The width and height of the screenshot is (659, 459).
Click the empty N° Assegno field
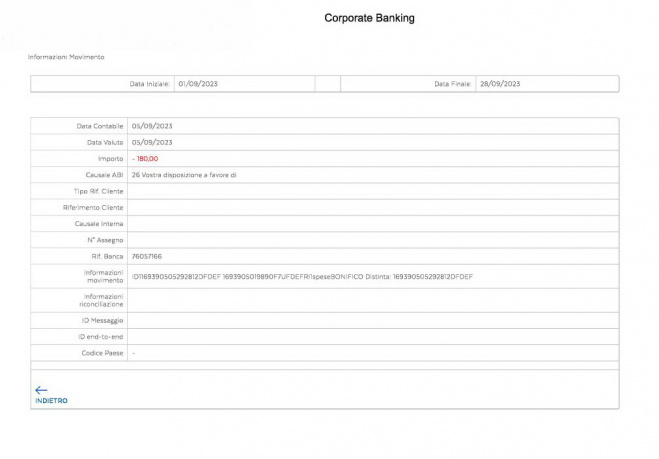pos(370,240)
